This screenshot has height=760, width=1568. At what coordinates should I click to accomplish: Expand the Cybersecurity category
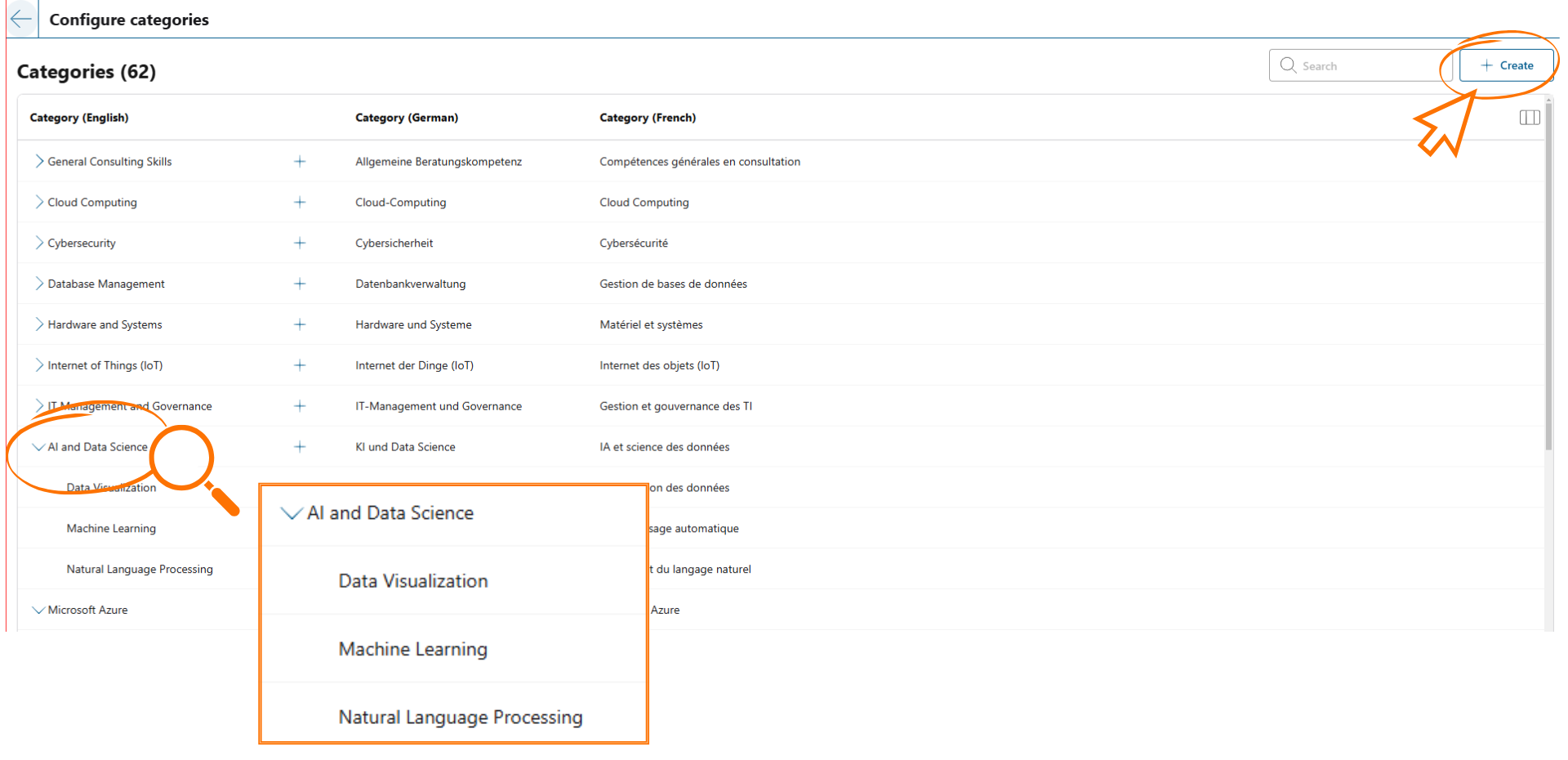[x=38, y=244]
